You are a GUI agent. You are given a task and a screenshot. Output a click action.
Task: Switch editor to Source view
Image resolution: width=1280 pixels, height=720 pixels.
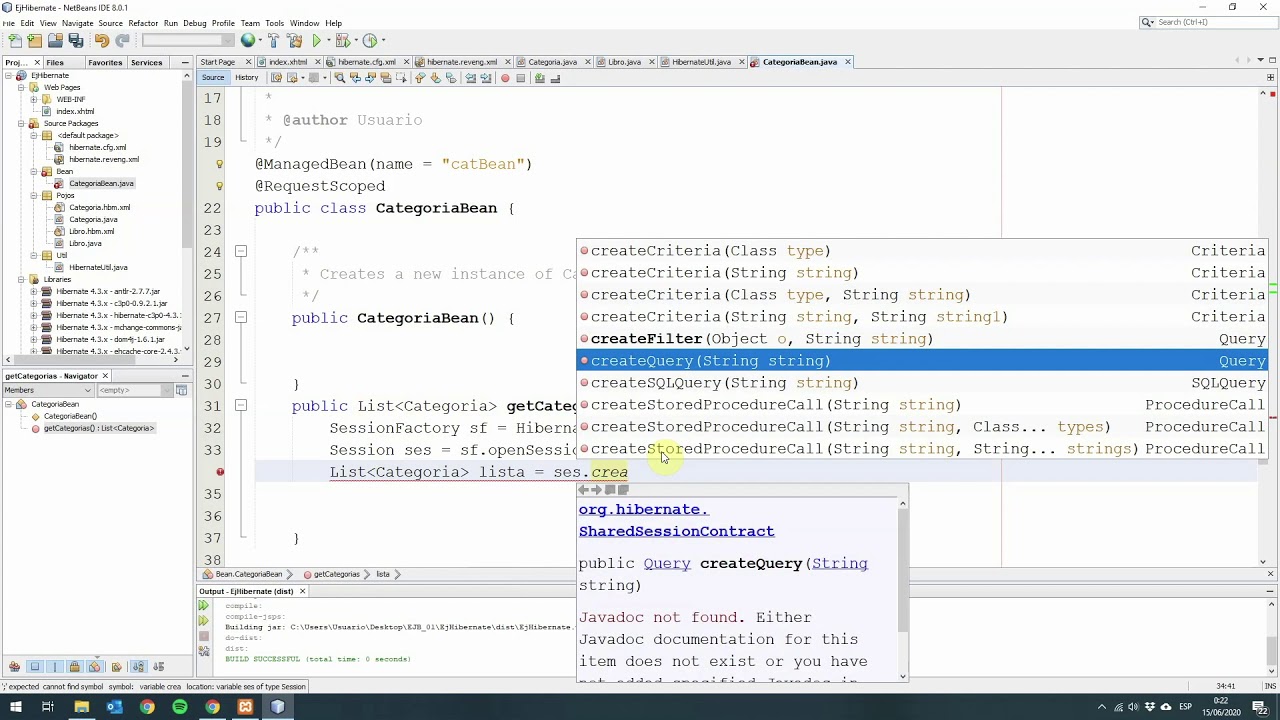point(213,78)
